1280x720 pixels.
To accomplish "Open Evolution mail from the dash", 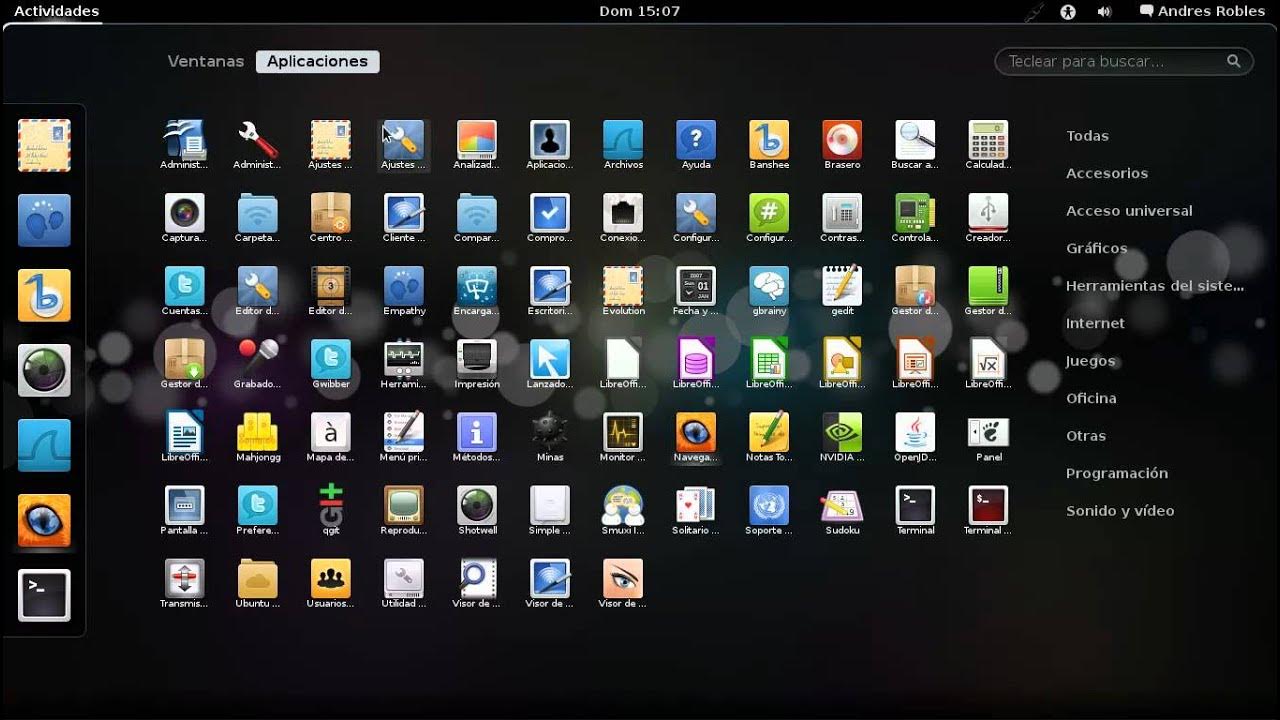I will coord(44,145).
